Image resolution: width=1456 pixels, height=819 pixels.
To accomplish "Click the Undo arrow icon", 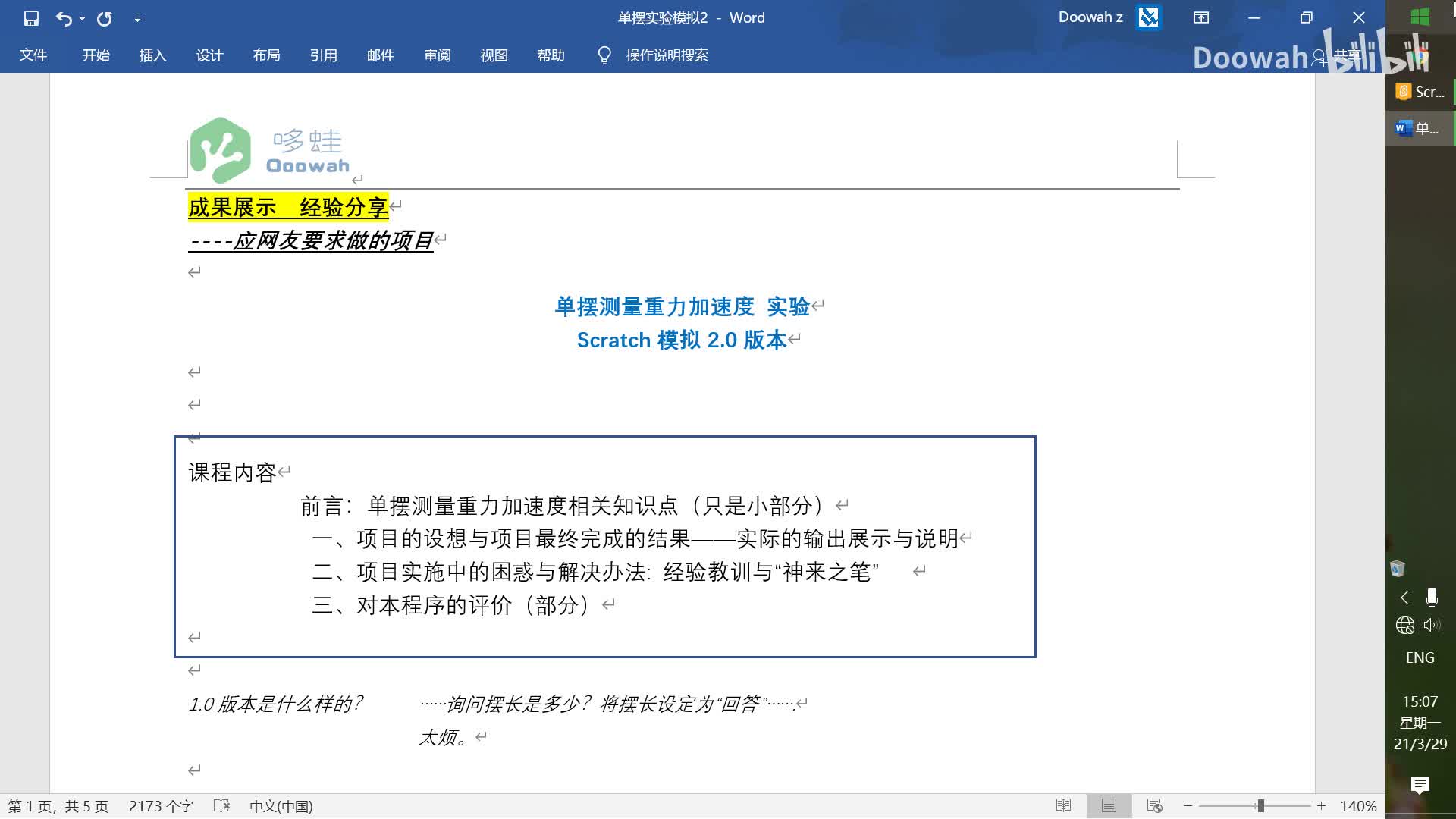I will (64, 18).
